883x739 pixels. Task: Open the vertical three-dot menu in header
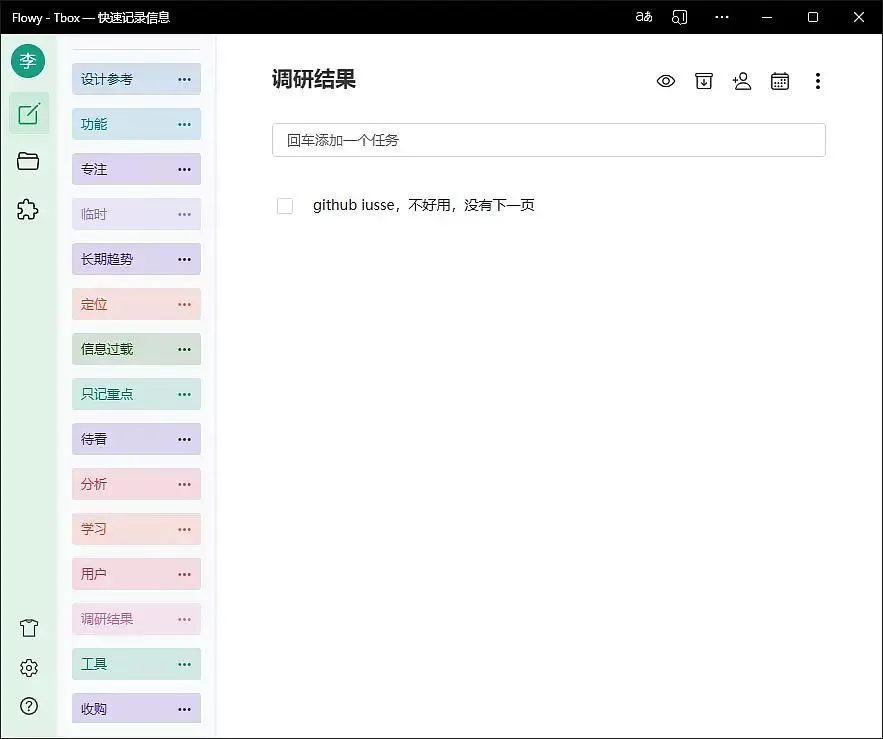click(817, 82)
